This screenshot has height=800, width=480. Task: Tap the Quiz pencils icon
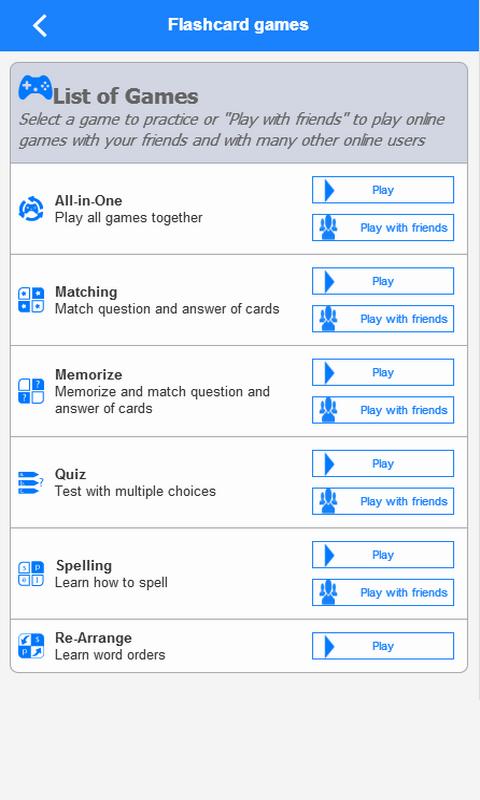[31, 482]
